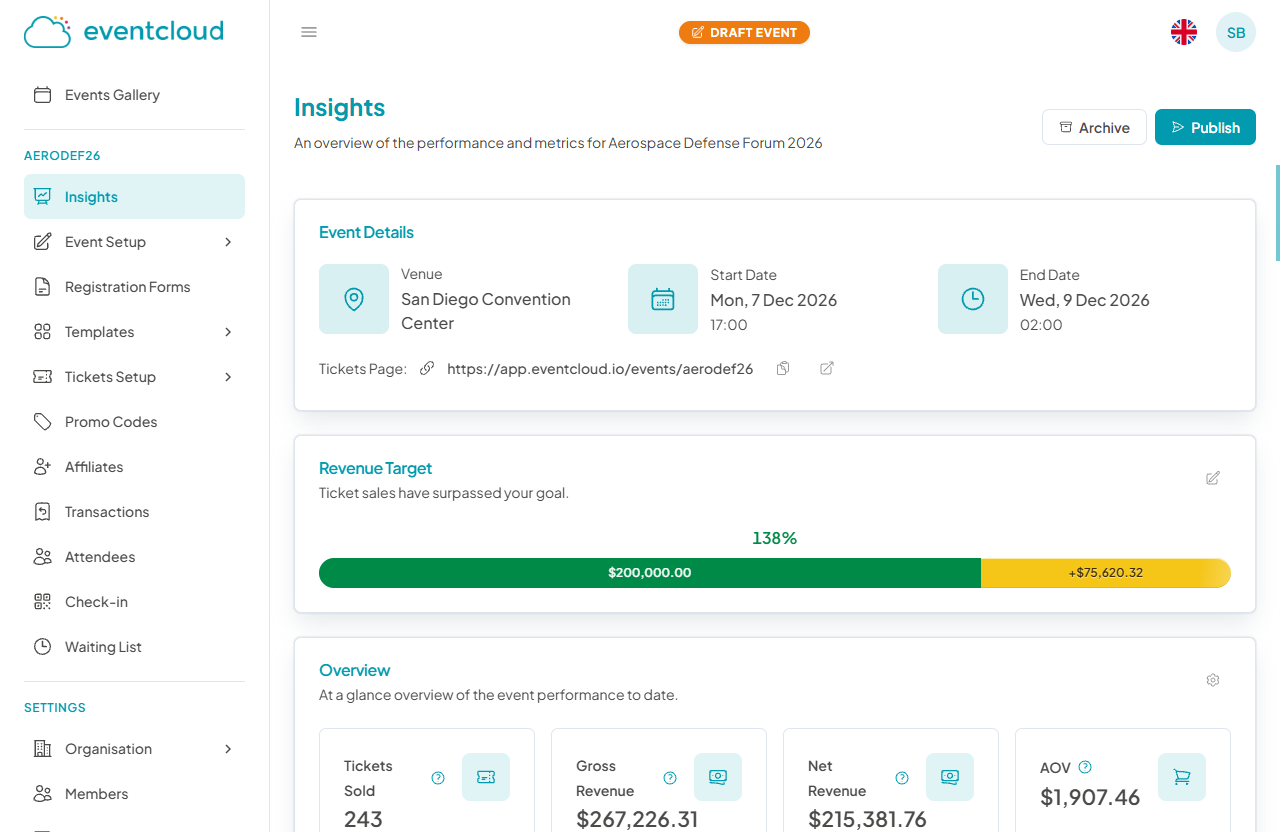Open Overview settings gear

pyautogui.click(x=1213, y=680)
